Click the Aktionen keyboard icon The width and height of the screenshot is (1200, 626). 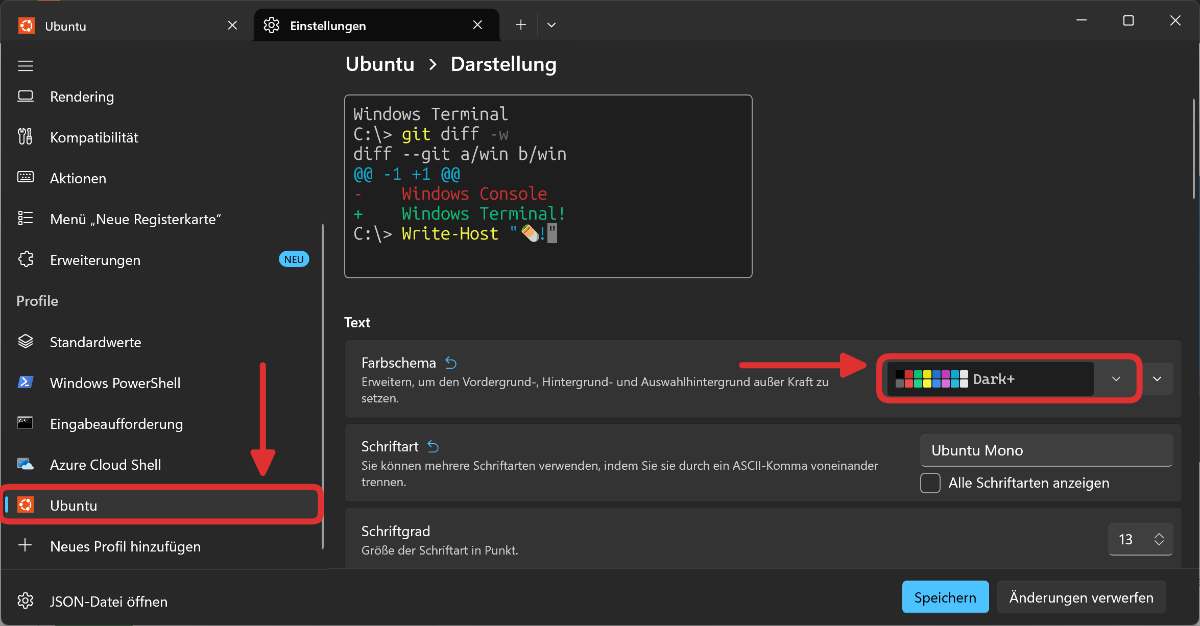(x=26, y=178)
